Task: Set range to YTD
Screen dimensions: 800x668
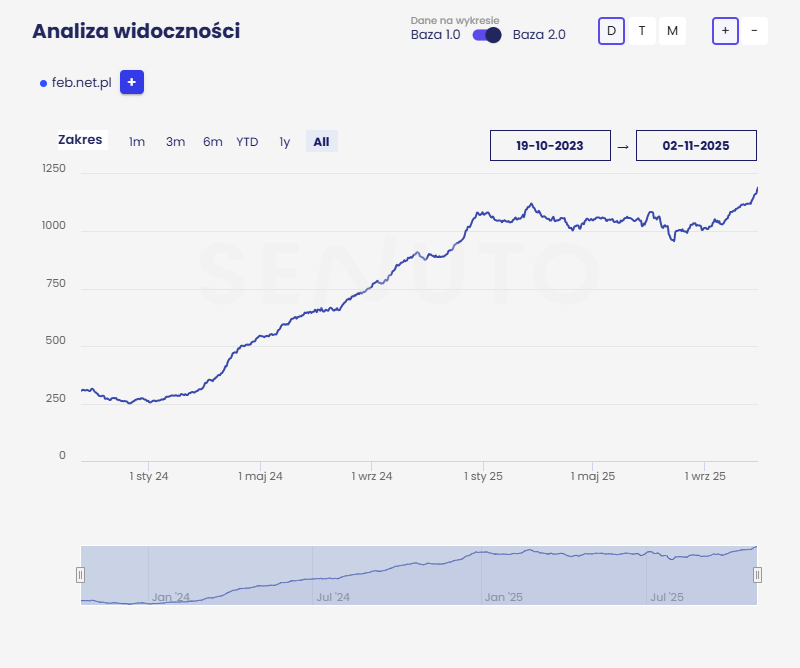Action: 247,142
